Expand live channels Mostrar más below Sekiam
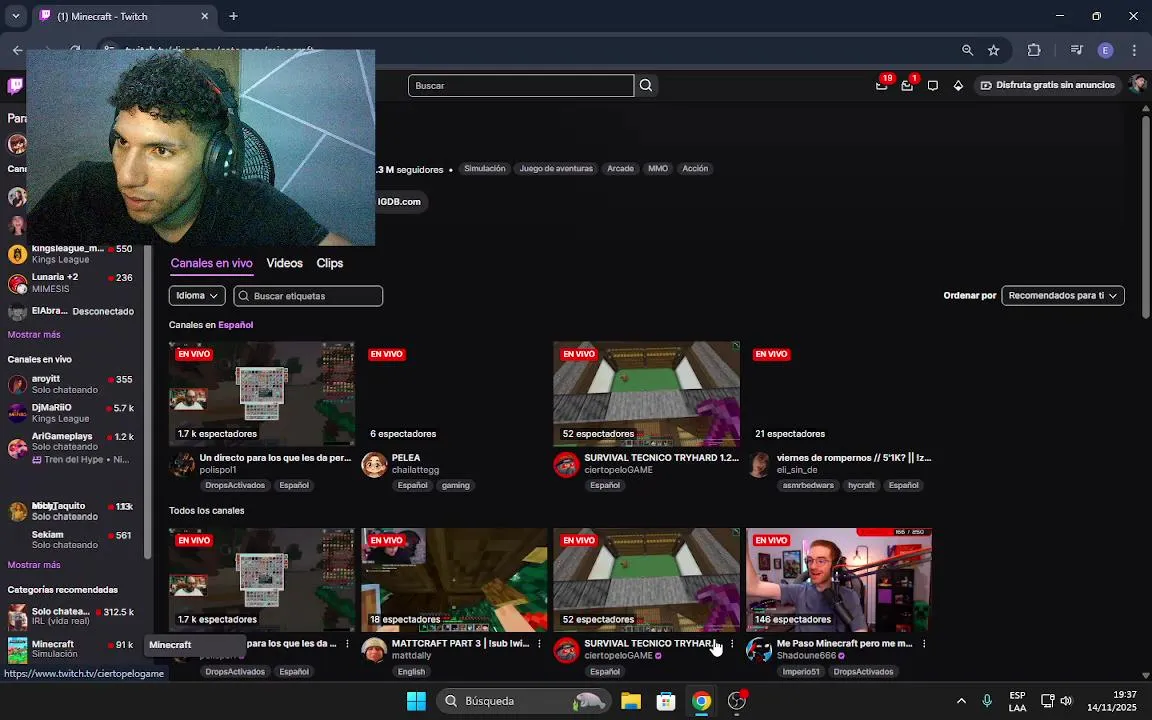Screen dimensions: 1152x720 tap(34, 565)
